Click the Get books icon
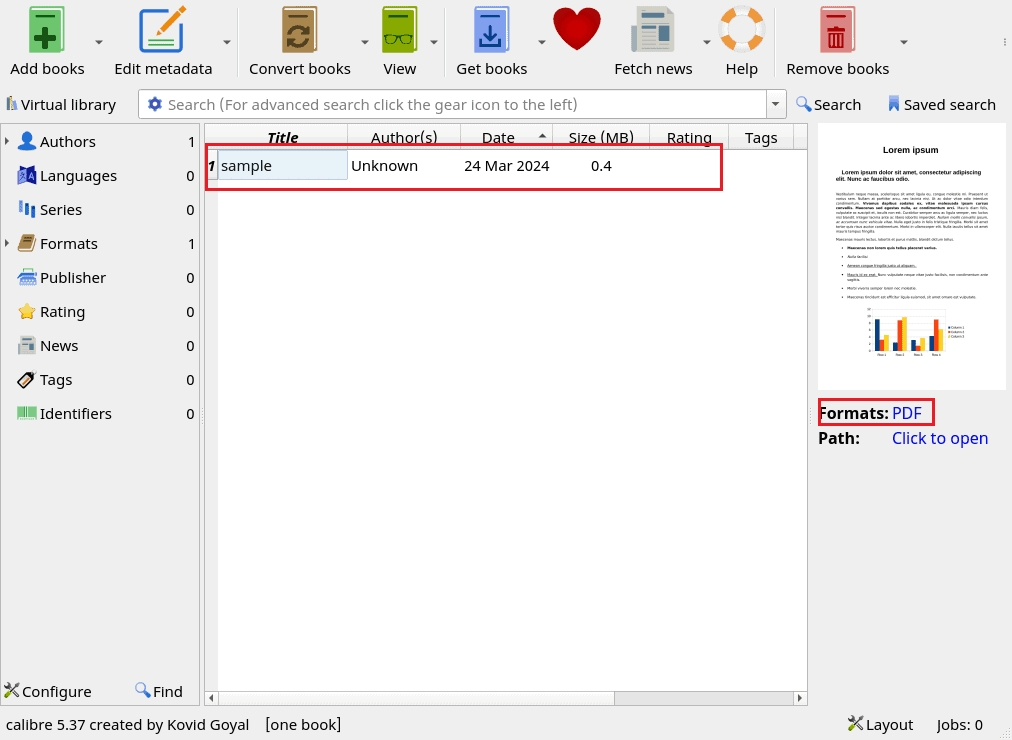The height and width of the screenshot is (740, 1012). tap(491, 30)
